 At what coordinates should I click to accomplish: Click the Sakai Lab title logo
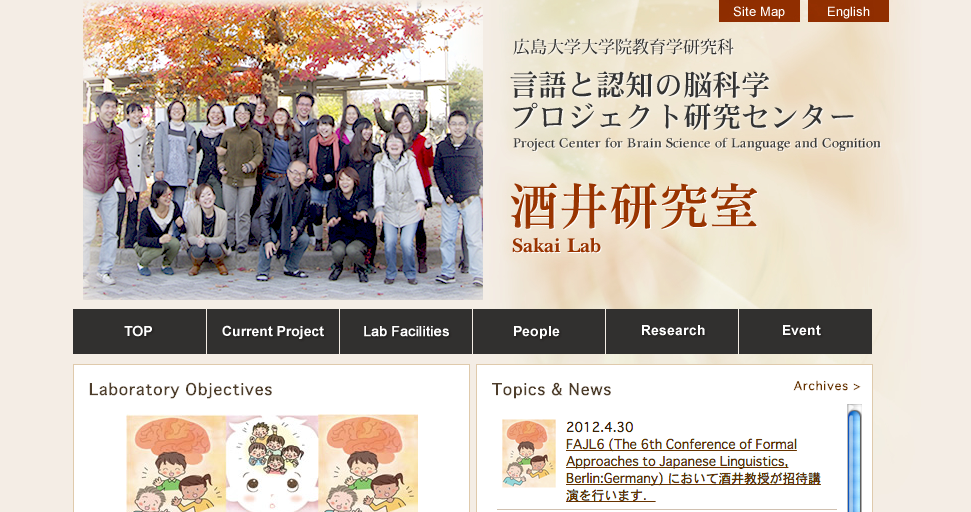pyautogui.click(x=634, y=218)
